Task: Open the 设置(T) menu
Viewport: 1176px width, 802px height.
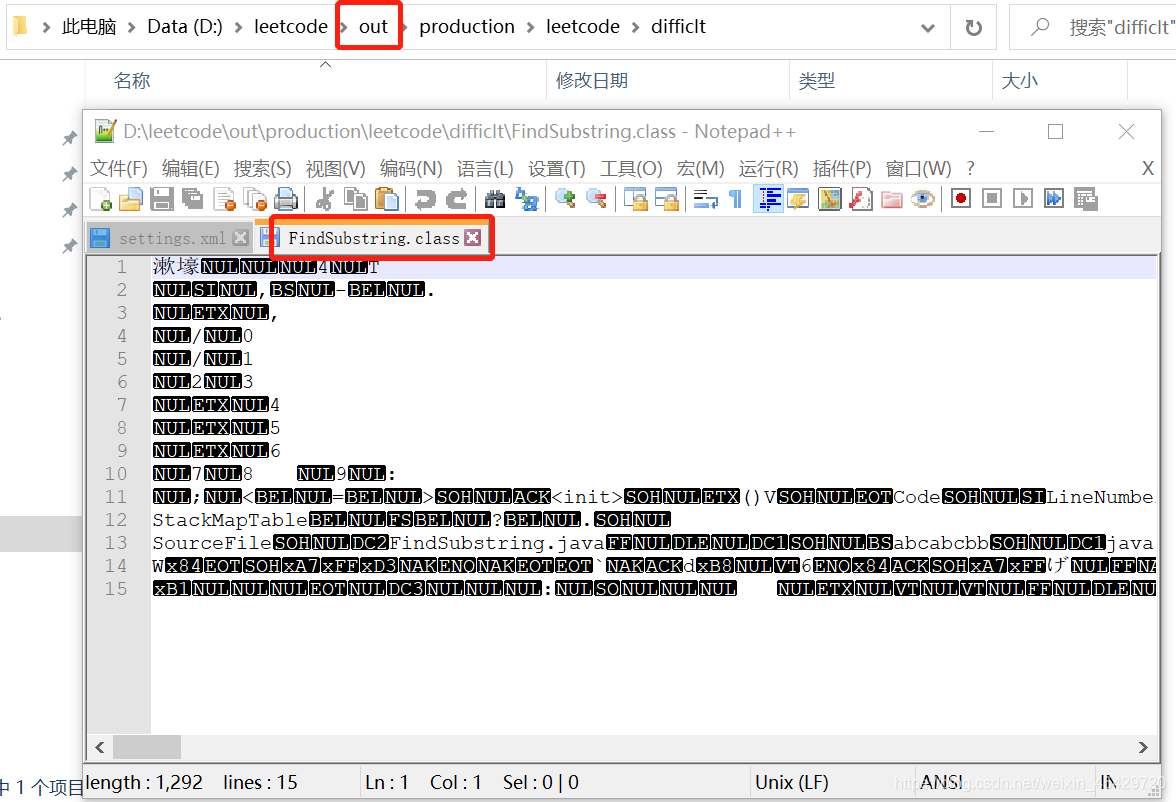Action: click(x=556, y=168)
